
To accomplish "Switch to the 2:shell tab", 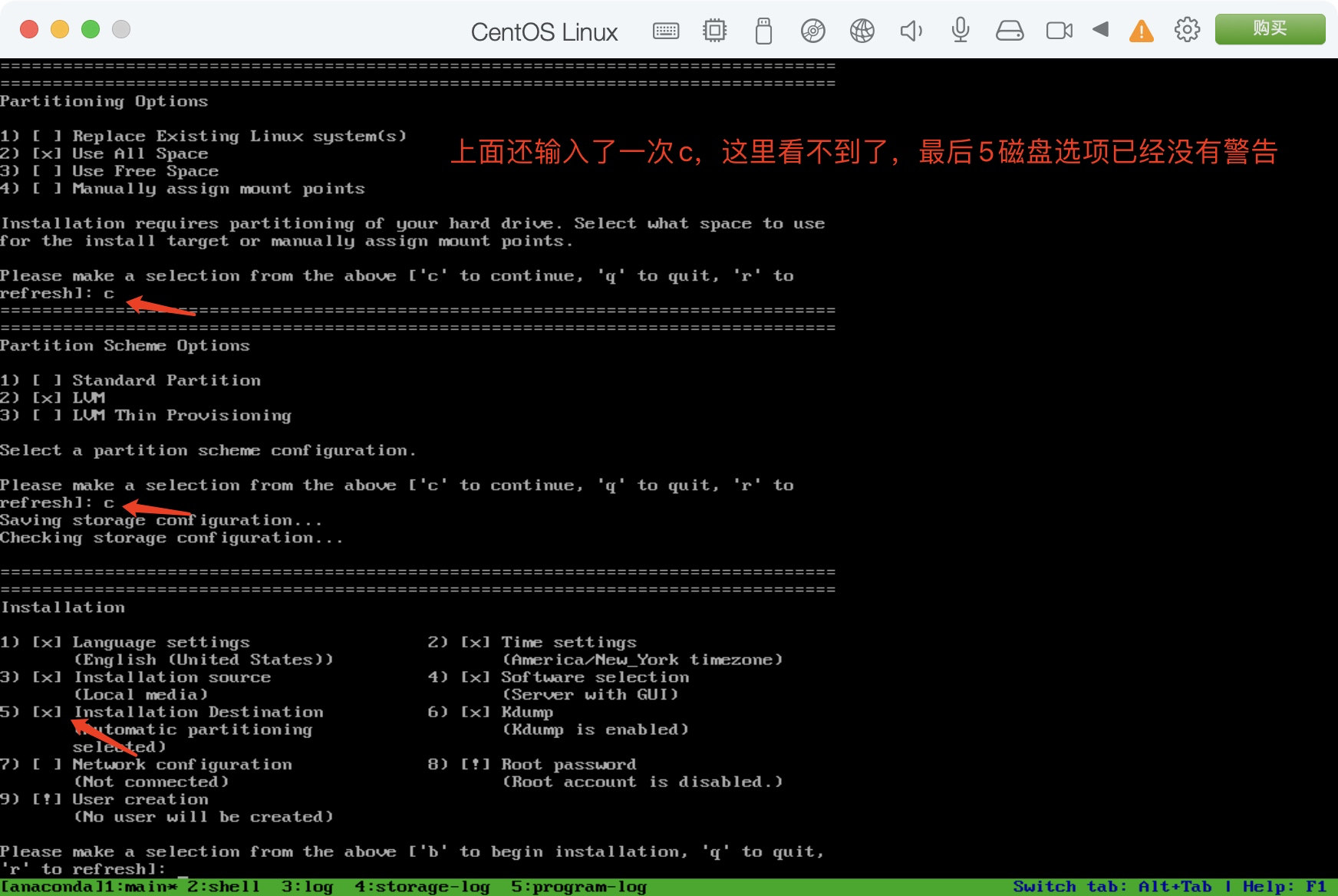I will click(224, 887).
